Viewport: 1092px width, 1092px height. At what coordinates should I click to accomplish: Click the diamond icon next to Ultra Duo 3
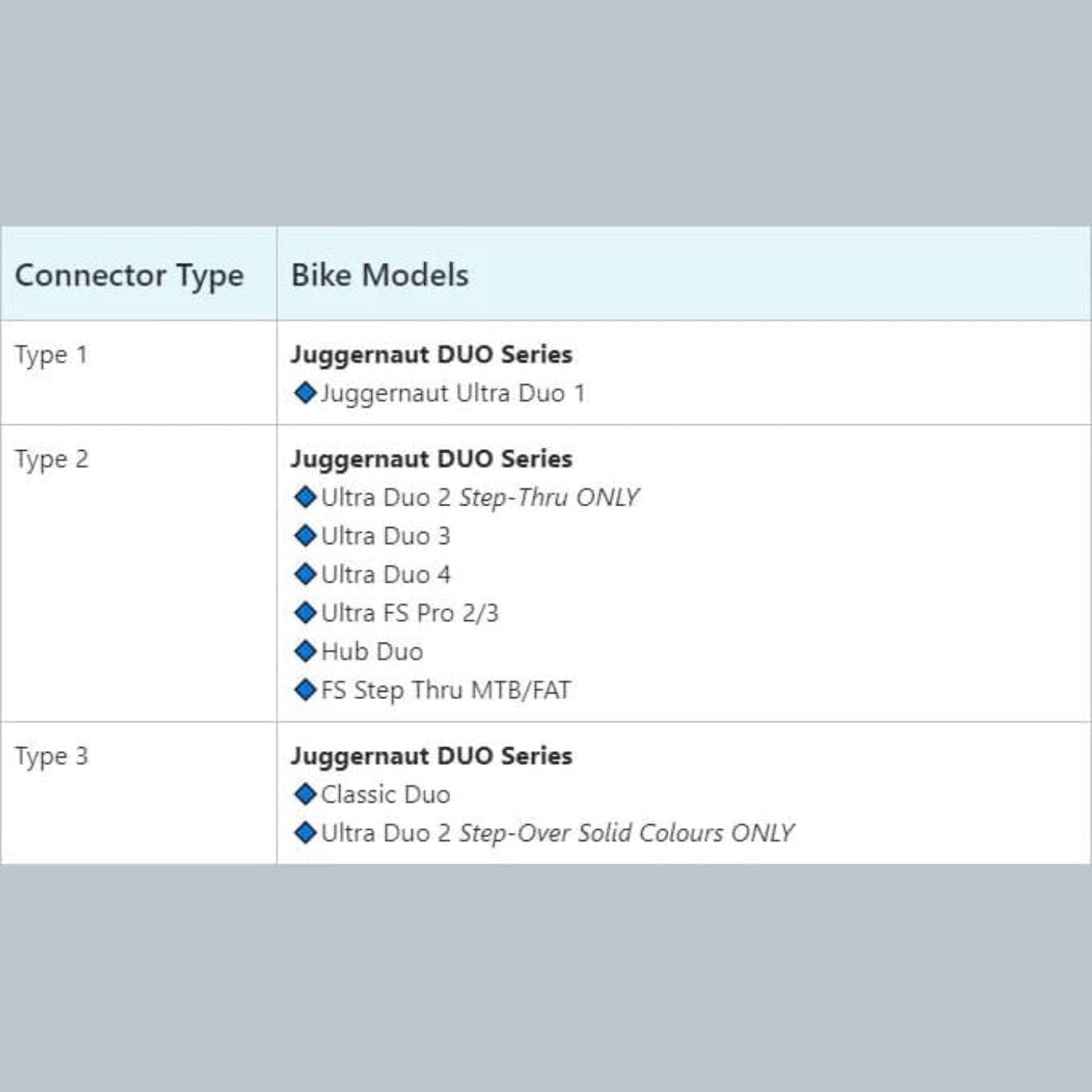(305, 536)
